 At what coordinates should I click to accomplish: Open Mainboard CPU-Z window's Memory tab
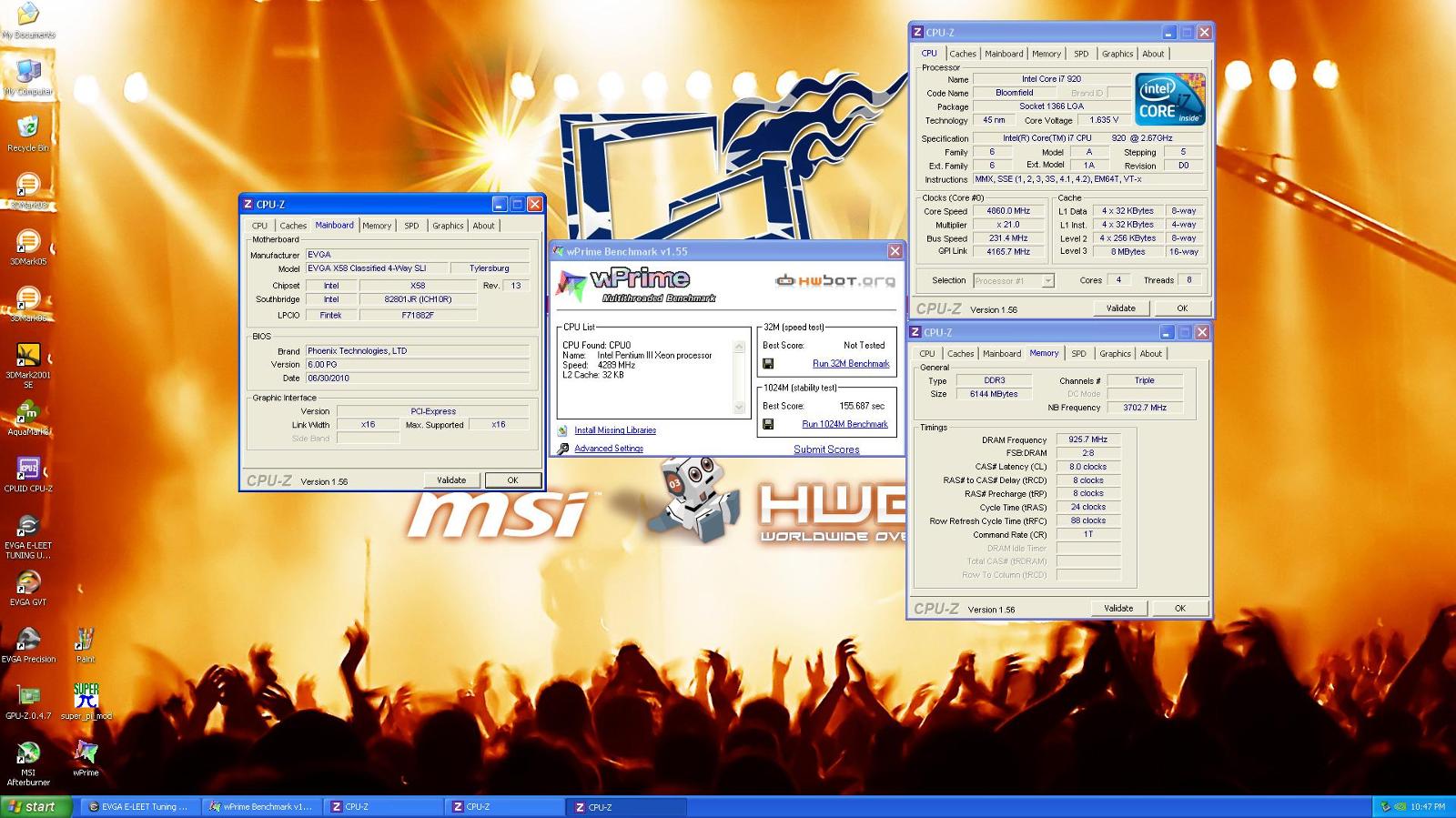point(377,226)
